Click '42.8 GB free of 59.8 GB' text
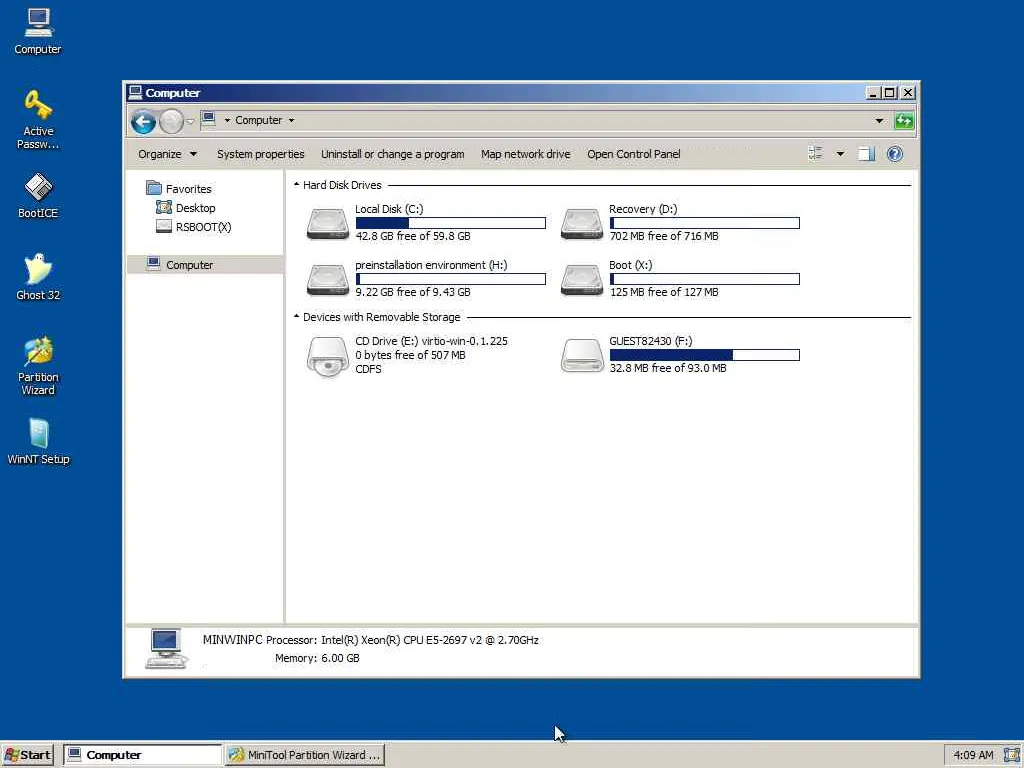This screenshot has width=1024, height=768. pos(413,236)
